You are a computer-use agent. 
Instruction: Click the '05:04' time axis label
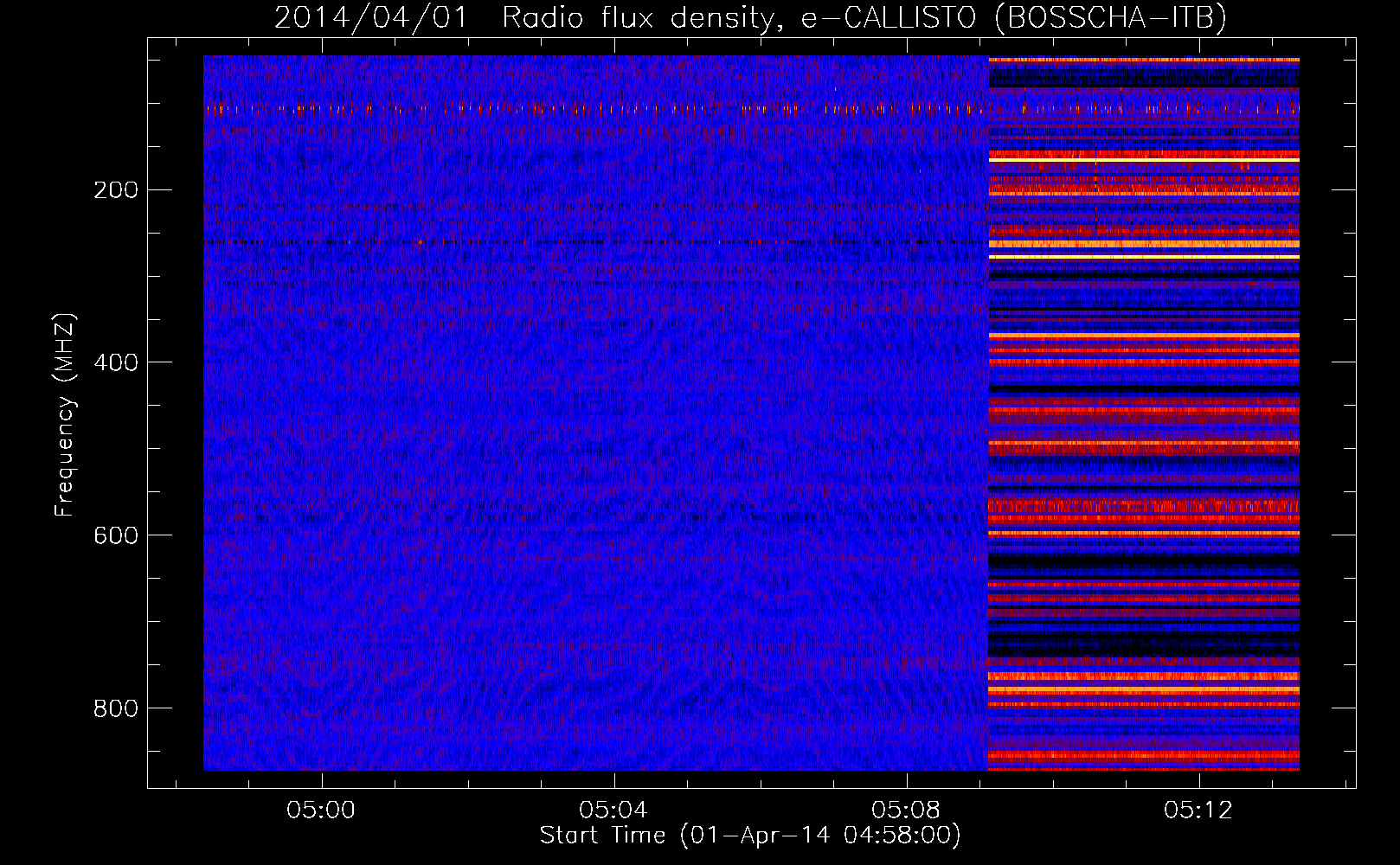(613, 810)
